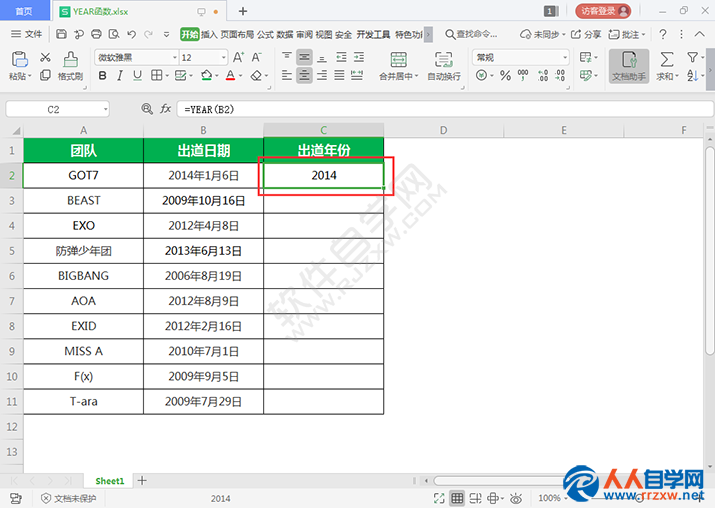Open a new document tab with plus
Viewport: 715px width, 508px height.
click(x=243, y=11)
